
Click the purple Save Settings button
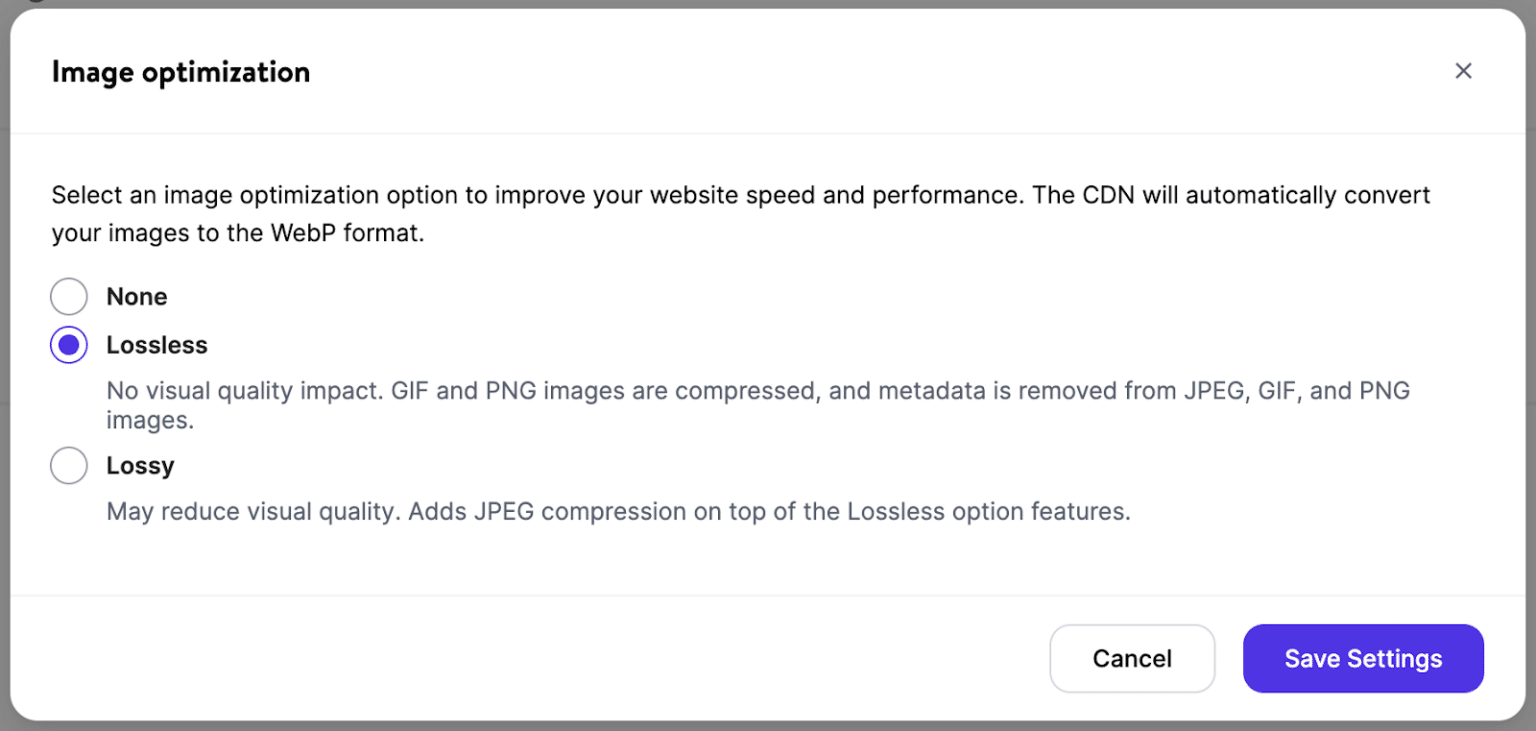point(1363,658)
